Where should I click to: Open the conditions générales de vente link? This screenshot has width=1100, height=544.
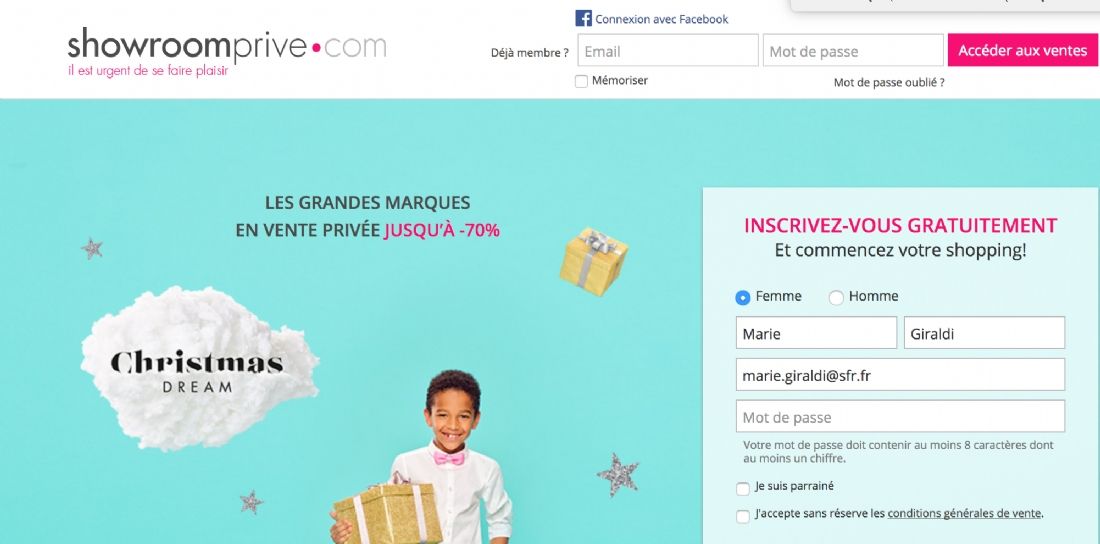[x=964, y=513]
